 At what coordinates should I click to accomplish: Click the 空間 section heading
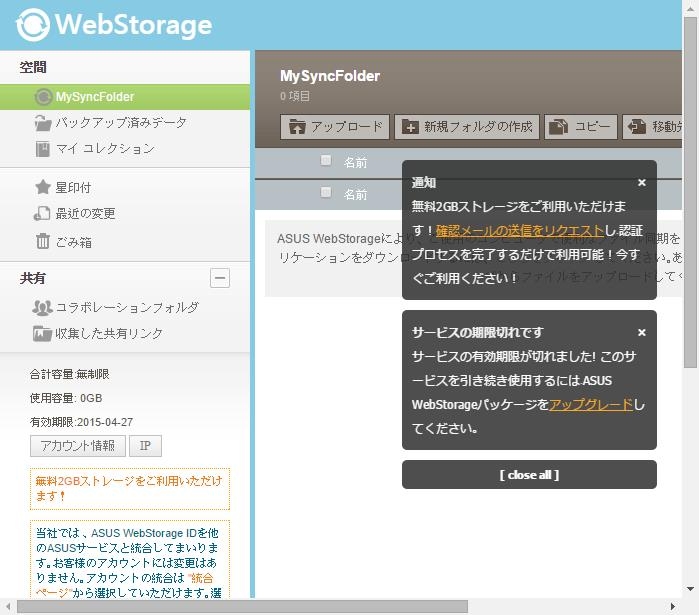(33, 67)
